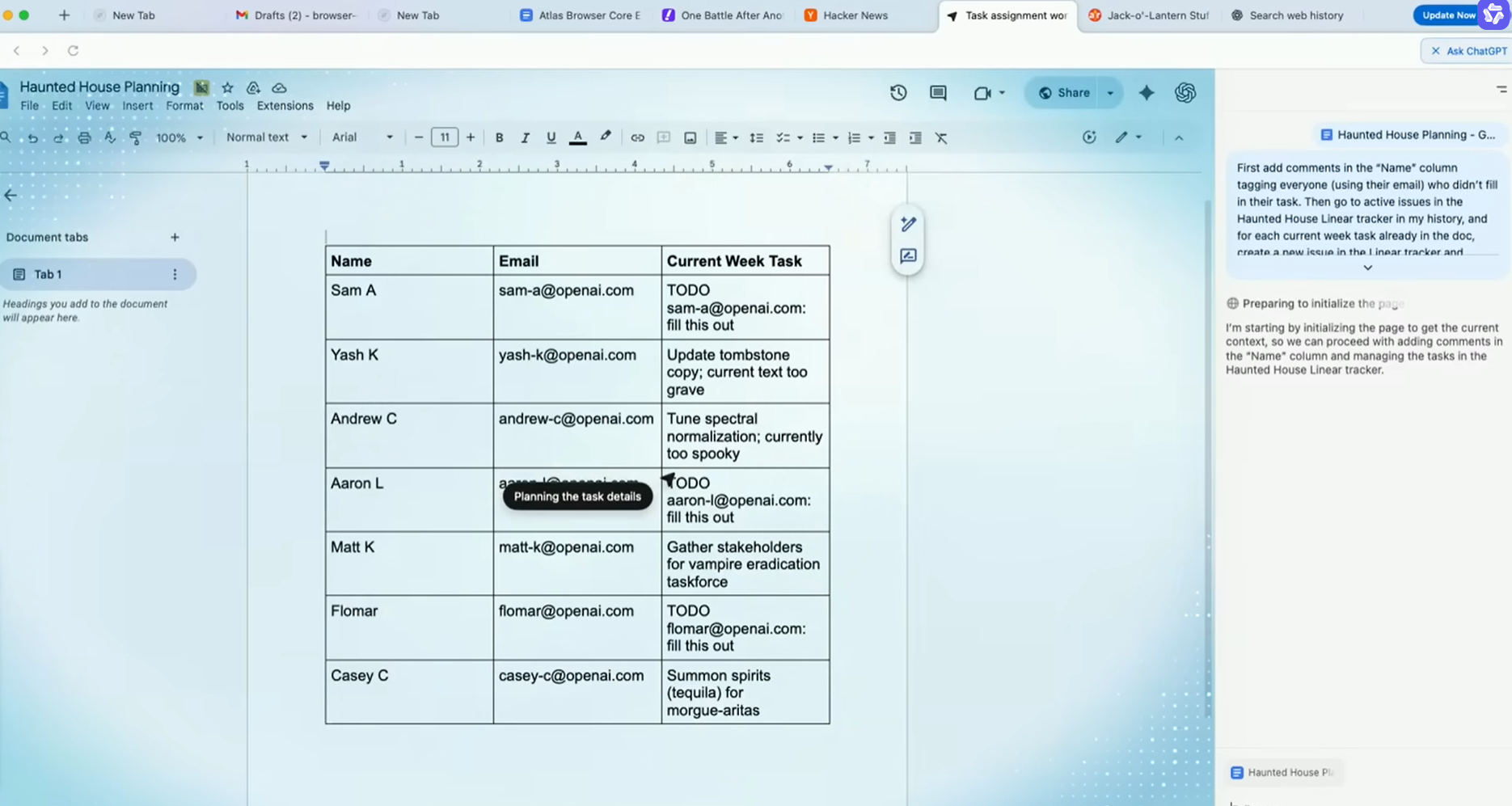Viewport: 1512px width, 806px height.
Task: Open the text color swatch
Action: point(577,137)
